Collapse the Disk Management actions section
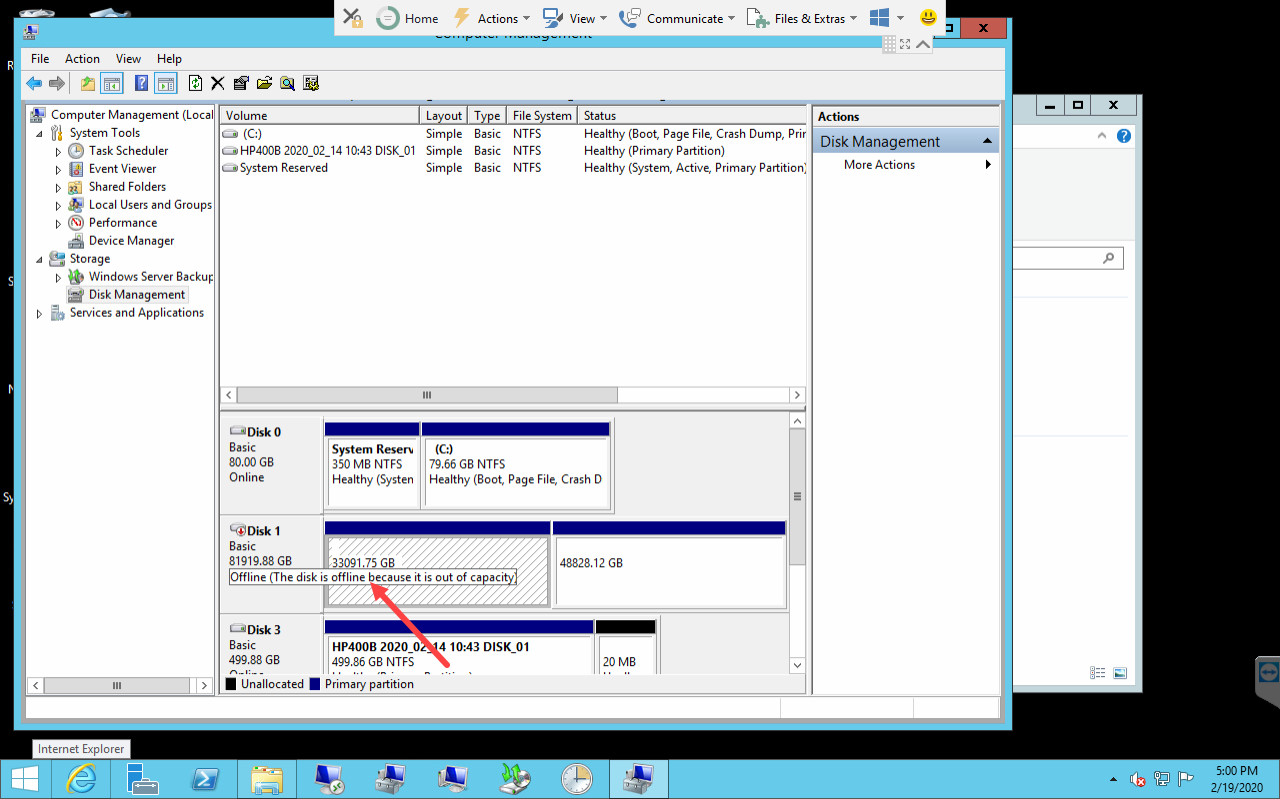 pyautogui.click(x=987, y=141)
